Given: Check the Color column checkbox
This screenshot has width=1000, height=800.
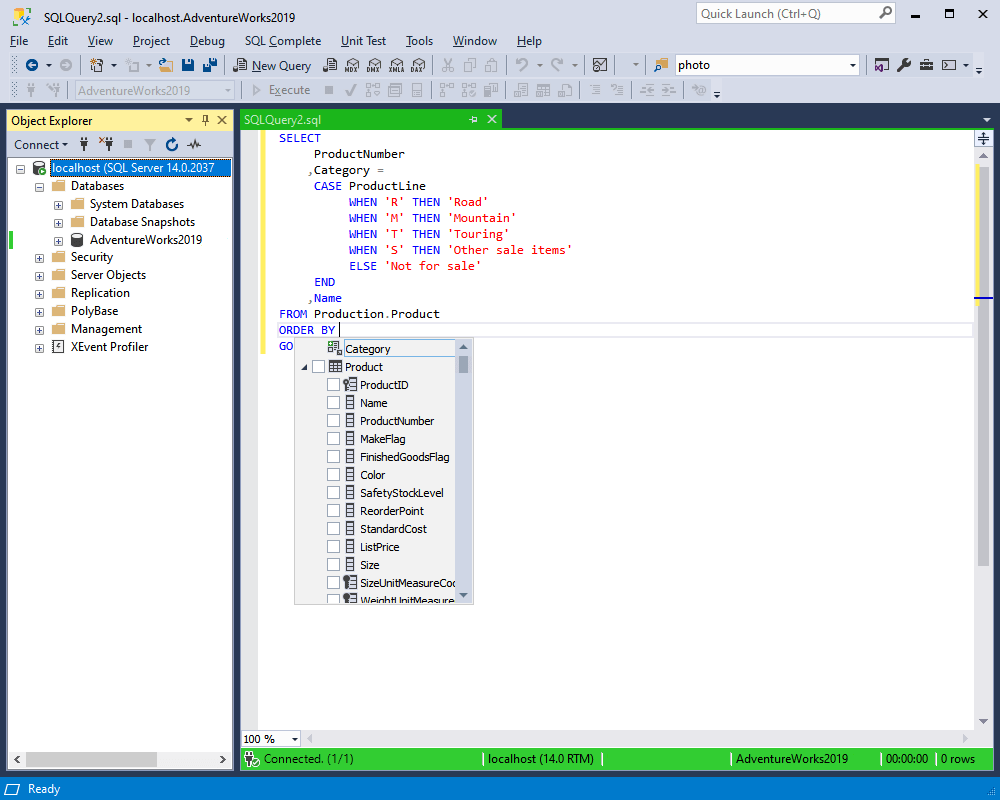Looking at the screenshot, I should click(x=333, y=475).
